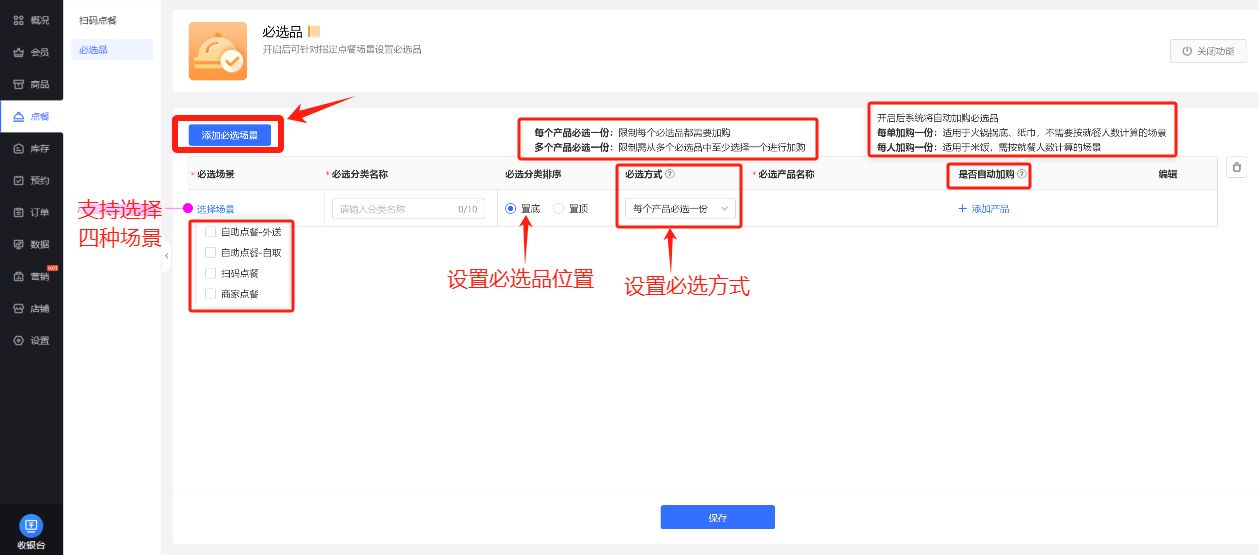1259x555 pixels.
Task: Click the 添加产品 link
Action: click(x=984, y=209)
